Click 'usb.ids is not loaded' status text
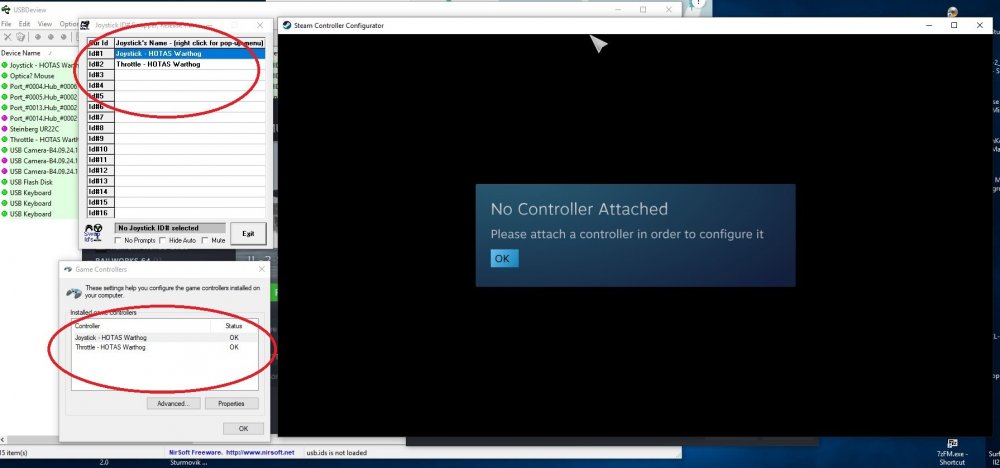Image resolution: width=1000 pixels, height=468 pixels. tap(336, 453)
